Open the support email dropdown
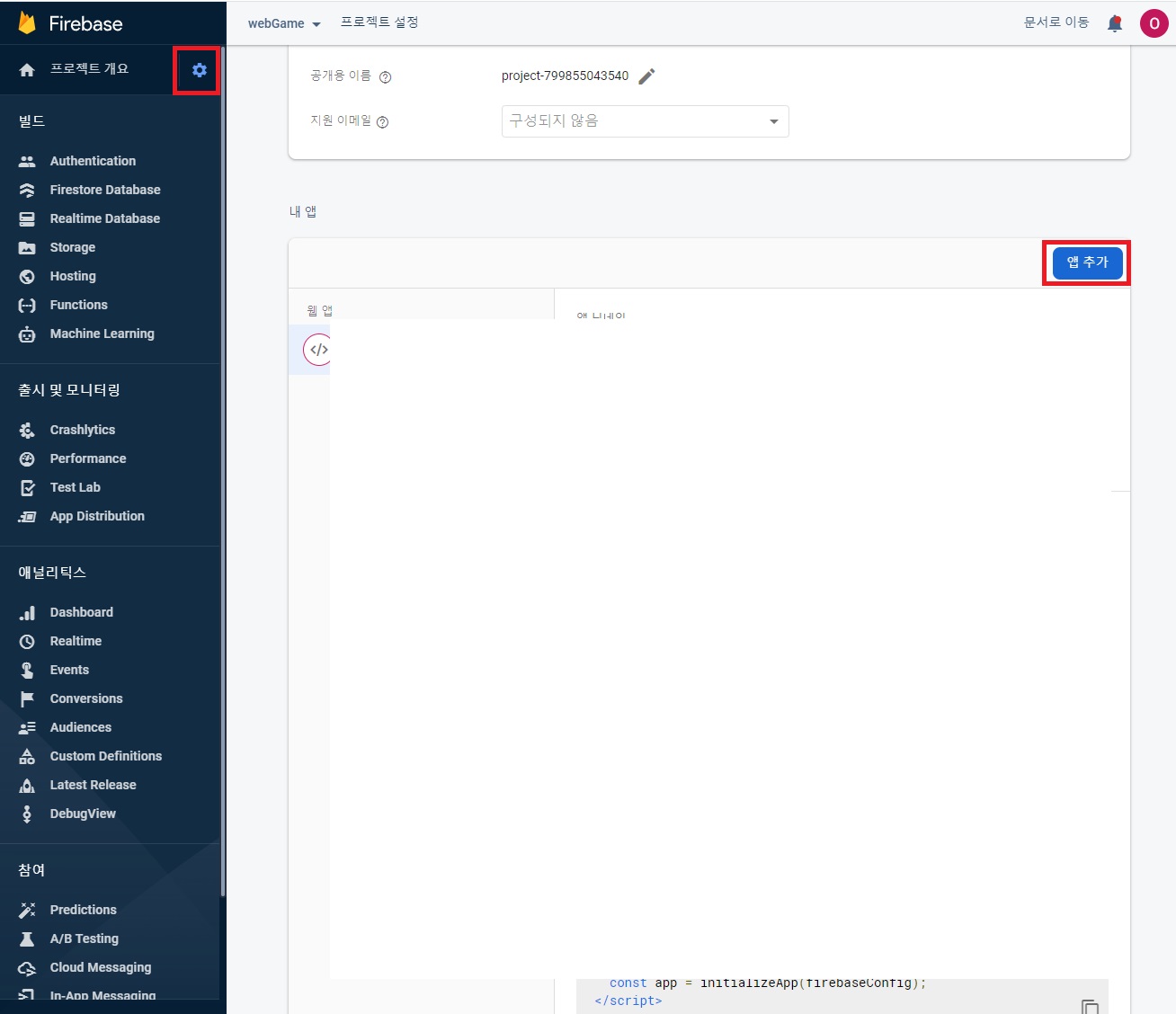Image resolution: width=1176 pixels, height=1014 pixels. [645, 121]
